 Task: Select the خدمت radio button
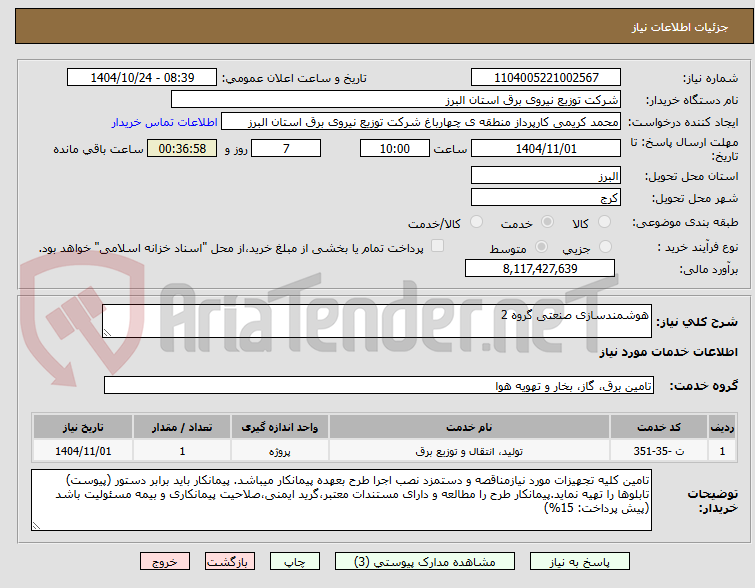(x=547, y=222)
